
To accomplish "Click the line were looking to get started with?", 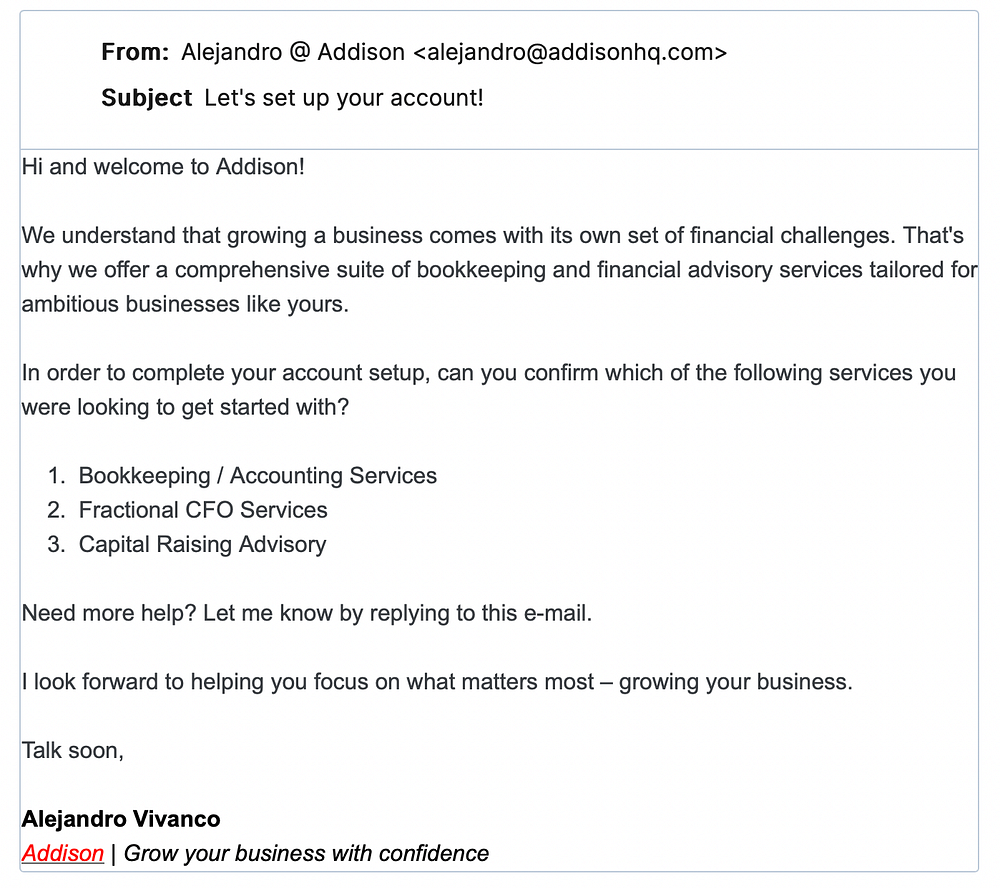I will point(186,407).
